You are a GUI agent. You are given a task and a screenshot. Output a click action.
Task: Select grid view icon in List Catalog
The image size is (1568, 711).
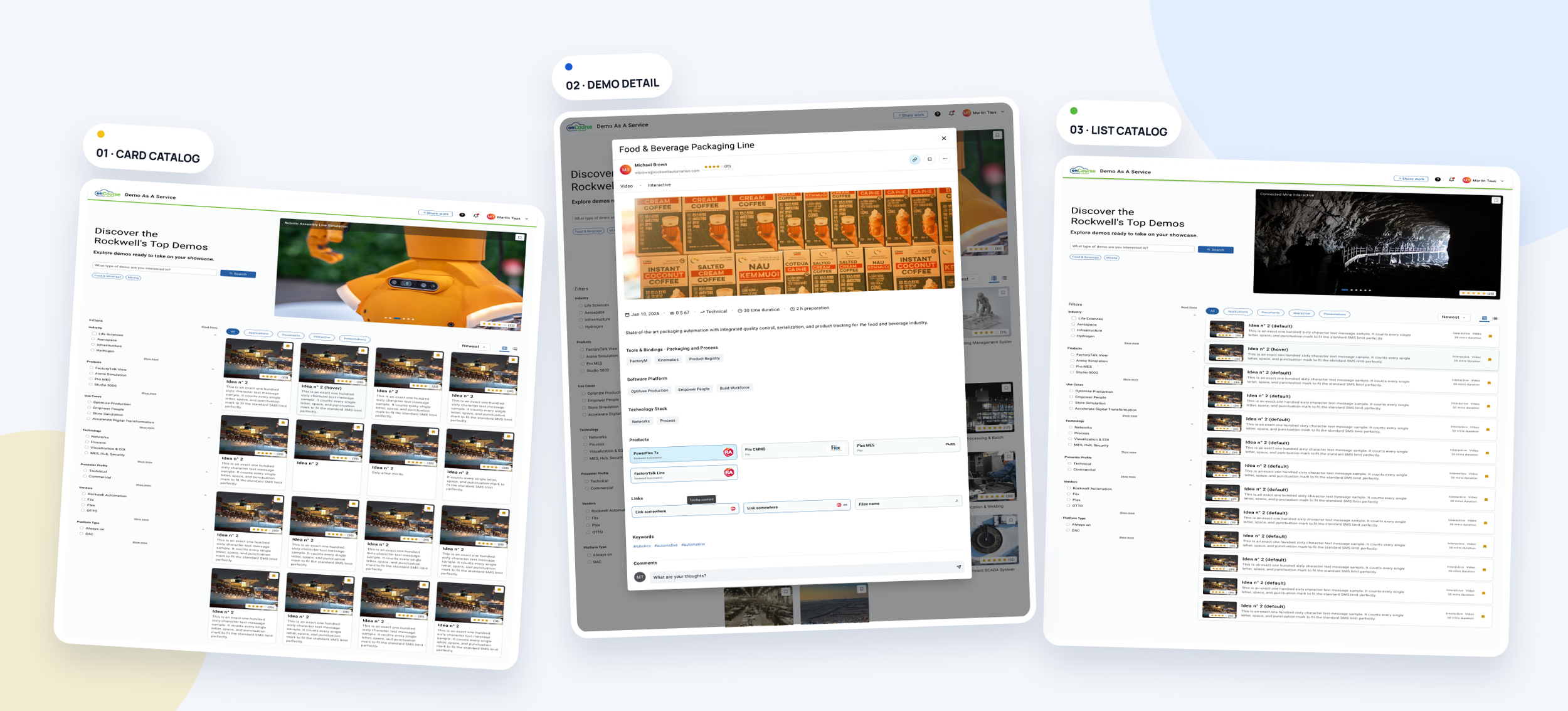pos(1484,318)
